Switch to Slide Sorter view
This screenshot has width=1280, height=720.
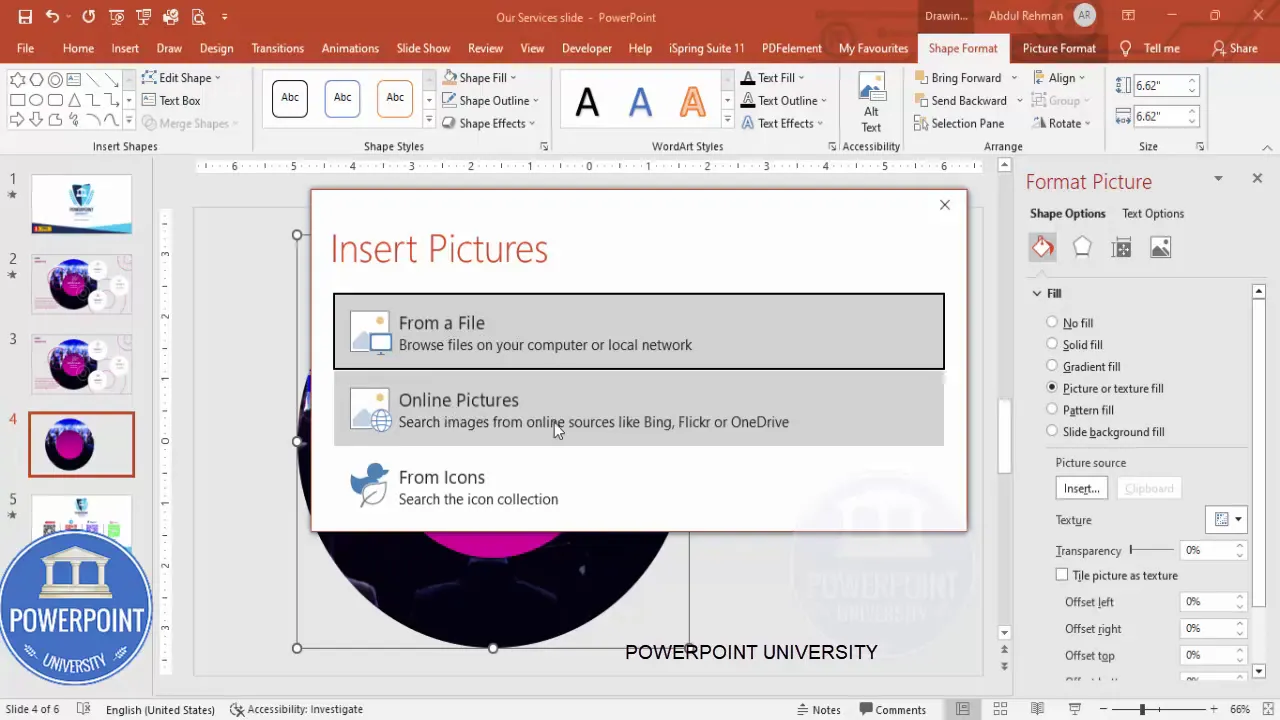coord(1000,709)
